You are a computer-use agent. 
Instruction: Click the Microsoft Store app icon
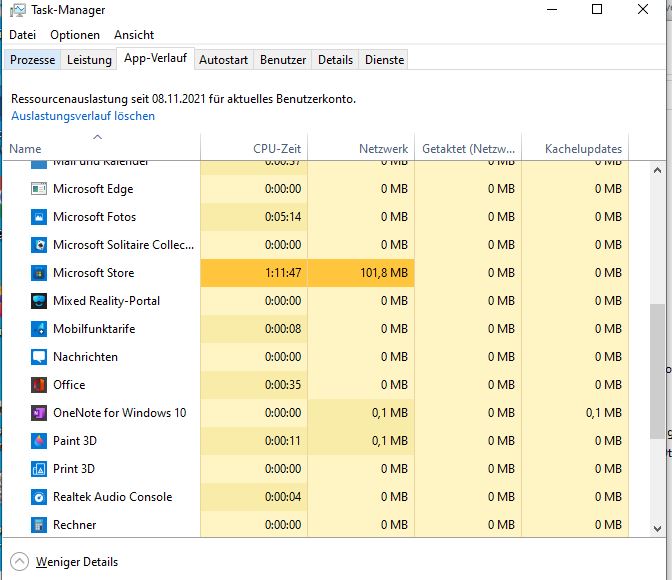click(39, 273)
